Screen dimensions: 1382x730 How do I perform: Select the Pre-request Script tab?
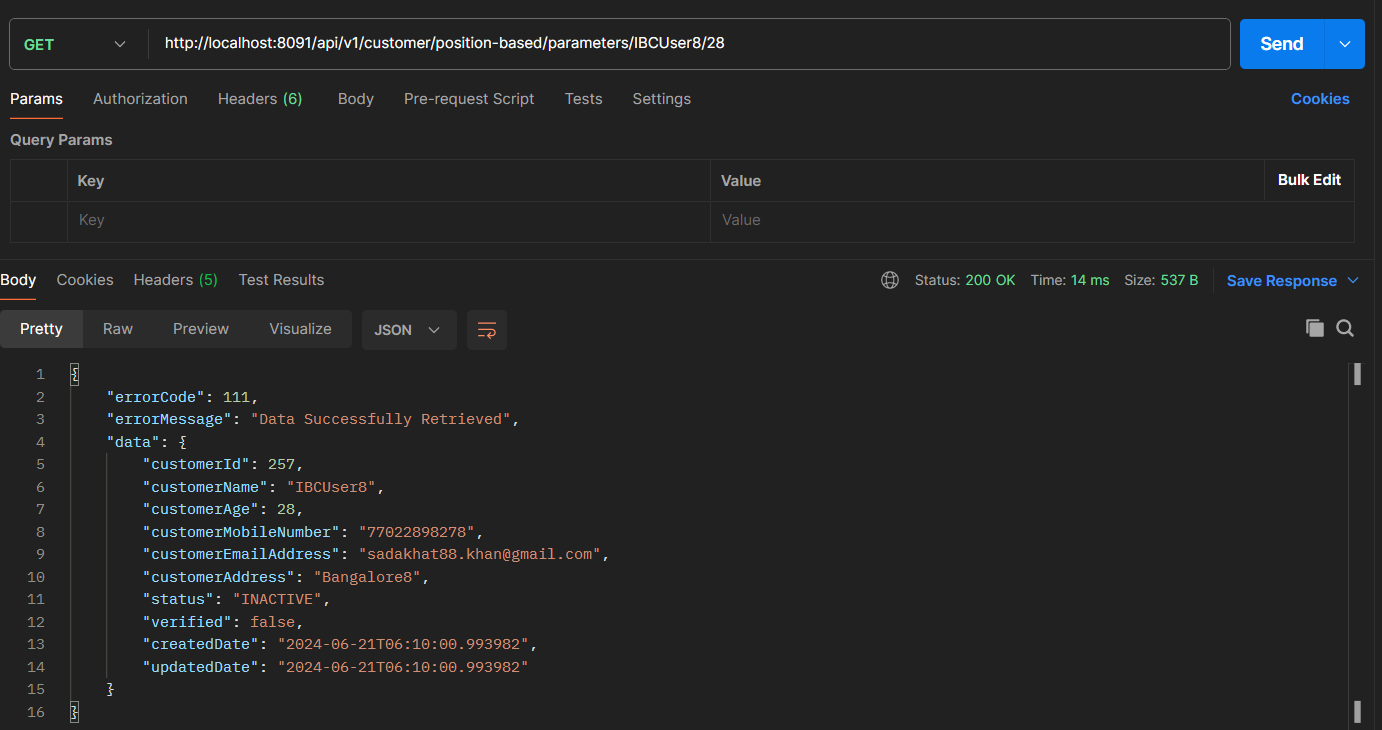(x=469, y=99)
